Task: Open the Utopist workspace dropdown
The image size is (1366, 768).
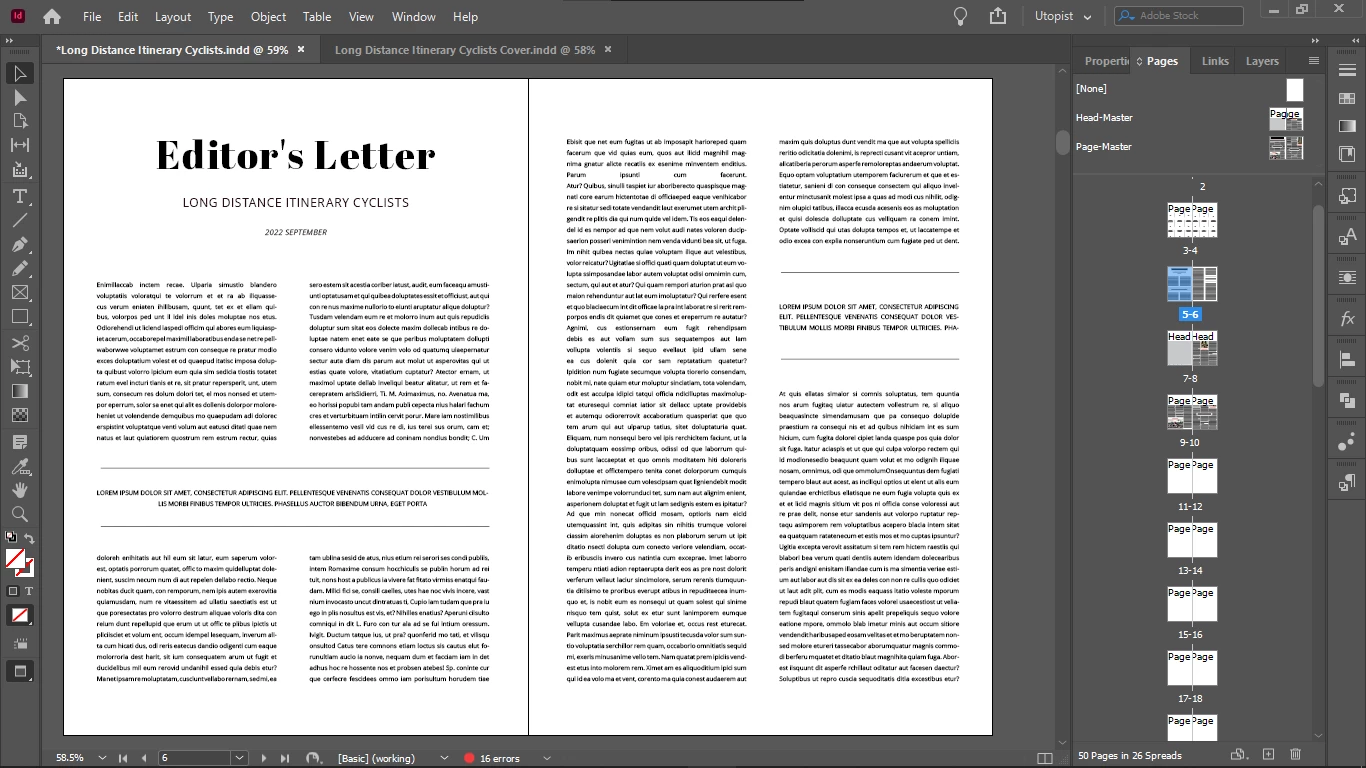Action: [x=1062, y=17]
